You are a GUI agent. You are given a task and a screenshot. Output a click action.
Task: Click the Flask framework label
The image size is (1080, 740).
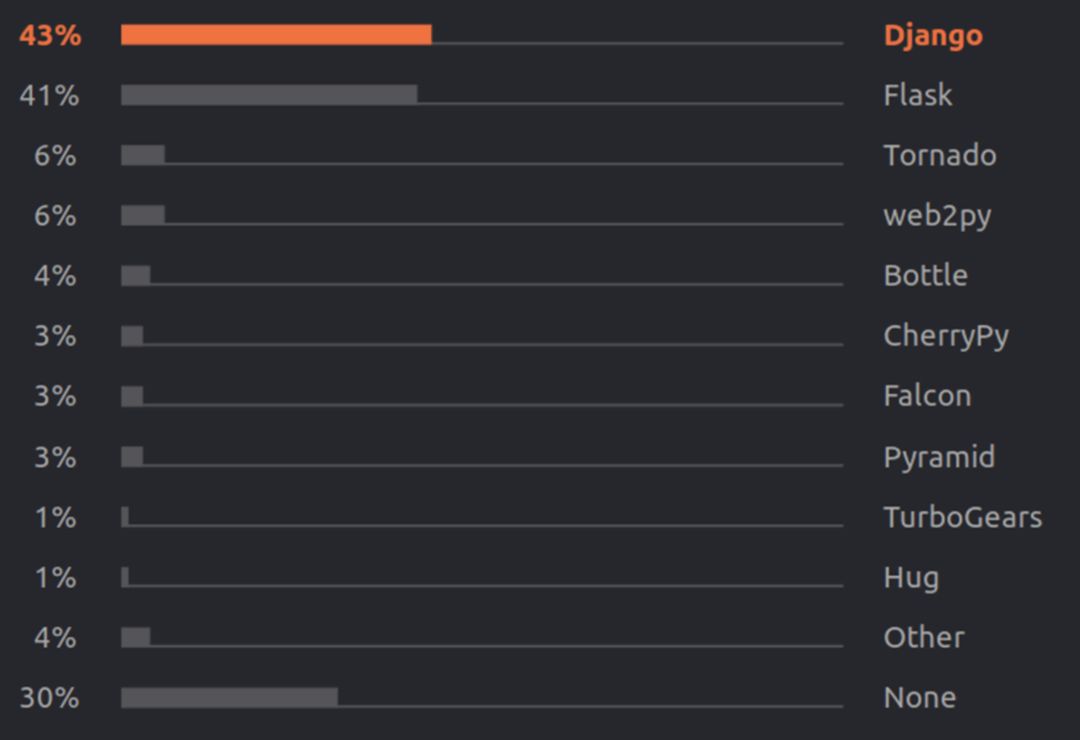[x=917, y=95]
